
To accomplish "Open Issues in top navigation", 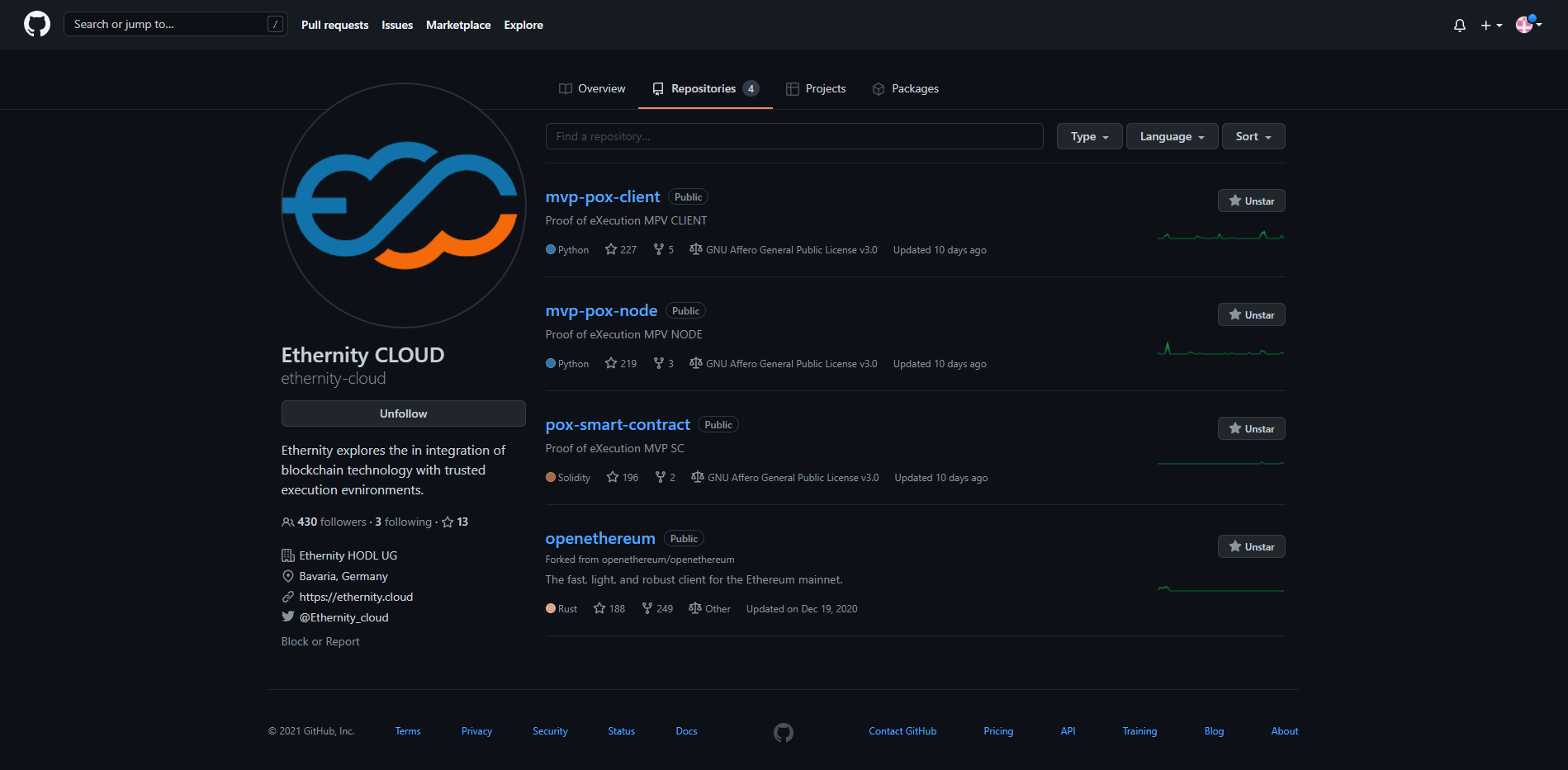I will coord(397,25).
